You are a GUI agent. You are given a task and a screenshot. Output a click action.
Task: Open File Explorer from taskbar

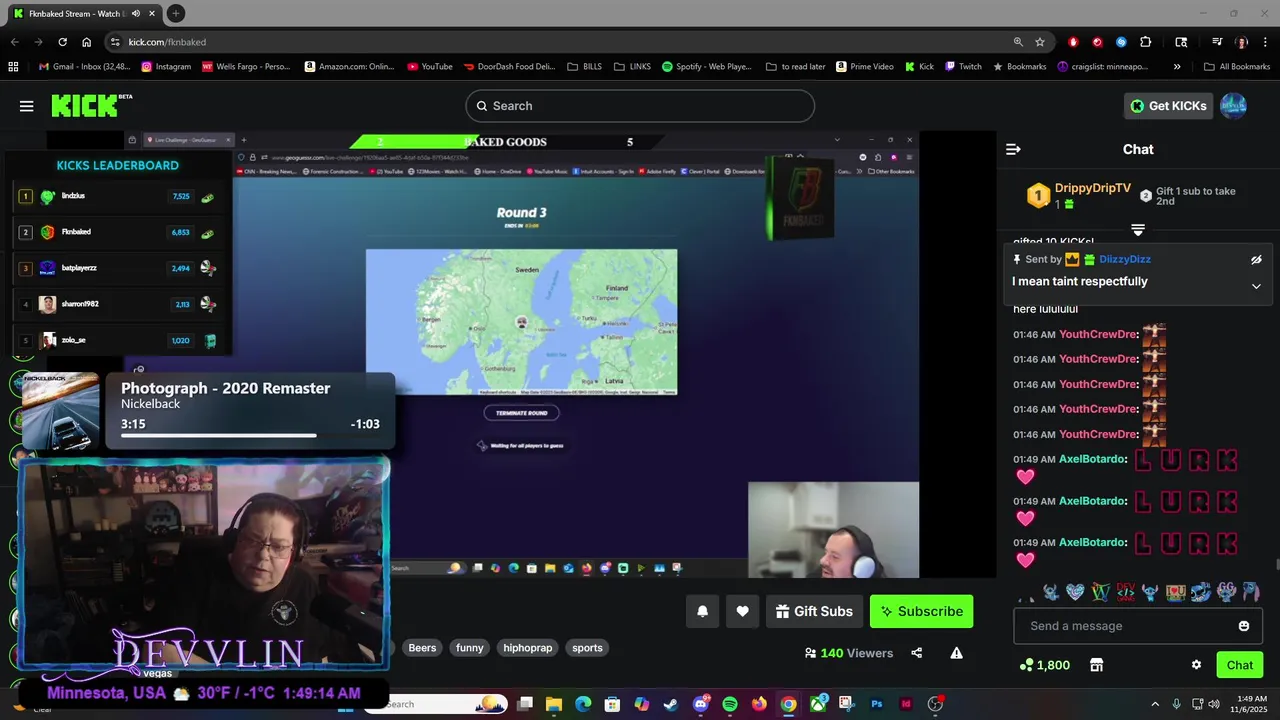[x=554, y=704]
